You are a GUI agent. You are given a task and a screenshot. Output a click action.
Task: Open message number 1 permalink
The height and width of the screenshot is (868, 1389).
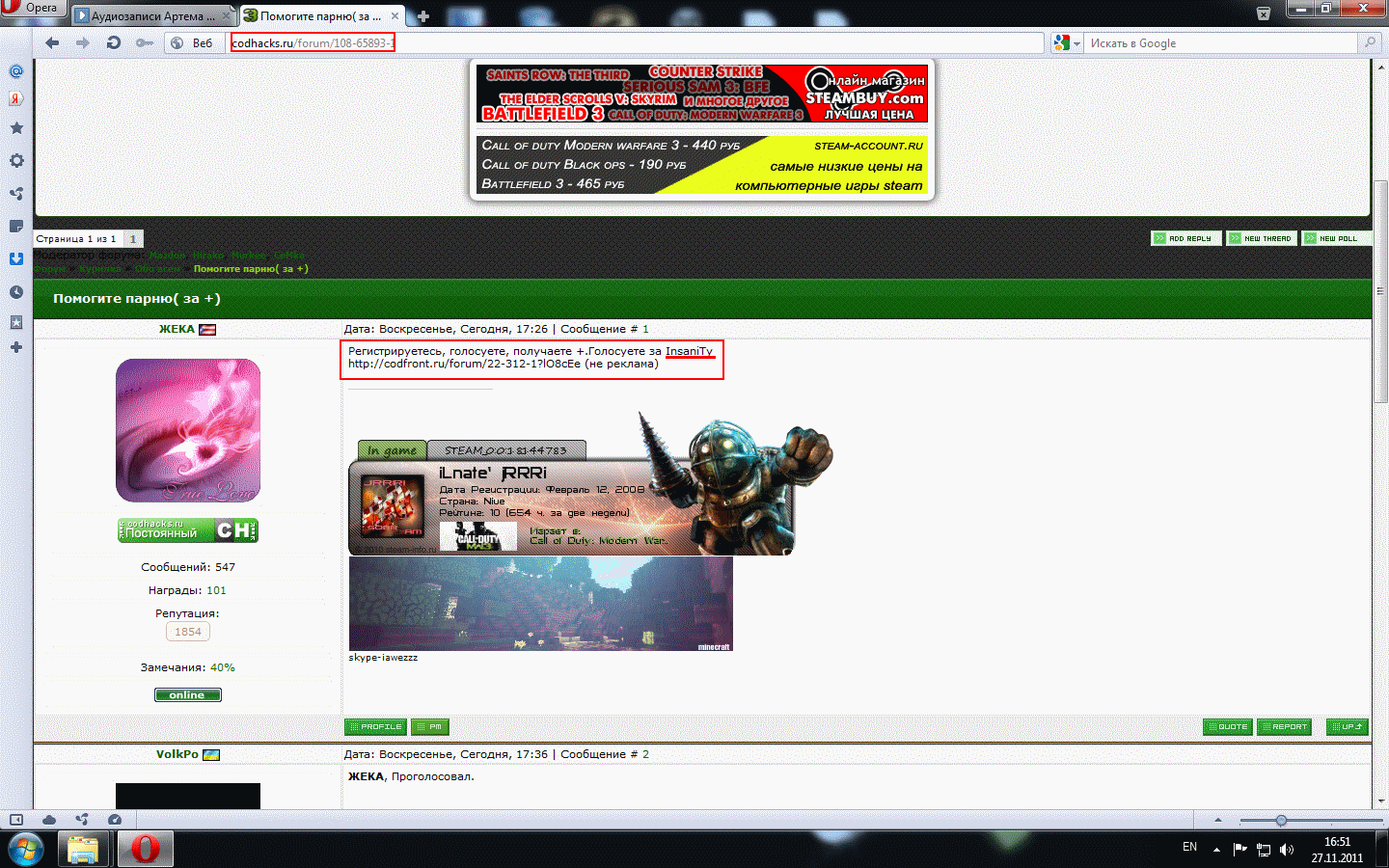click(645, 329)
